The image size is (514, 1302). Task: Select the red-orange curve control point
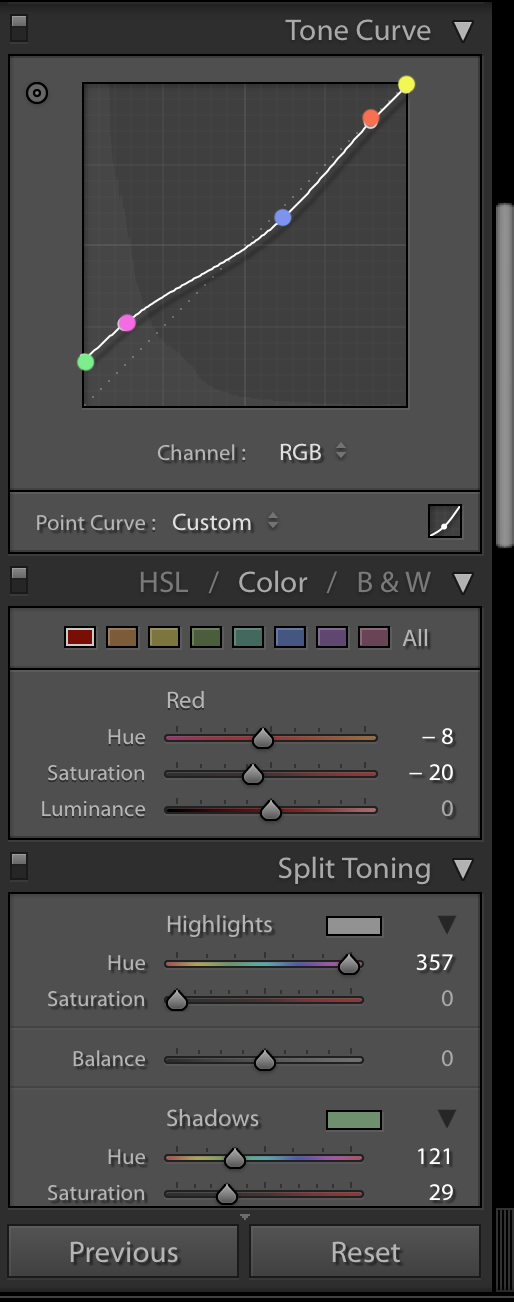(371, 119)
